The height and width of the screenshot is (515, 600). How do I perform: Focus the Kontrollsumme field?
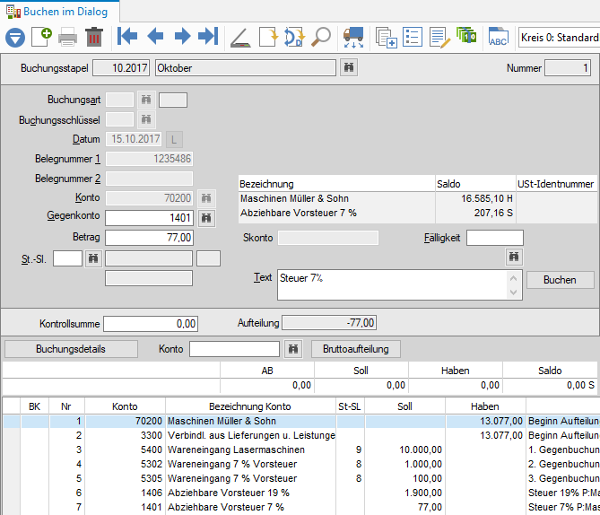coord(150,324)
